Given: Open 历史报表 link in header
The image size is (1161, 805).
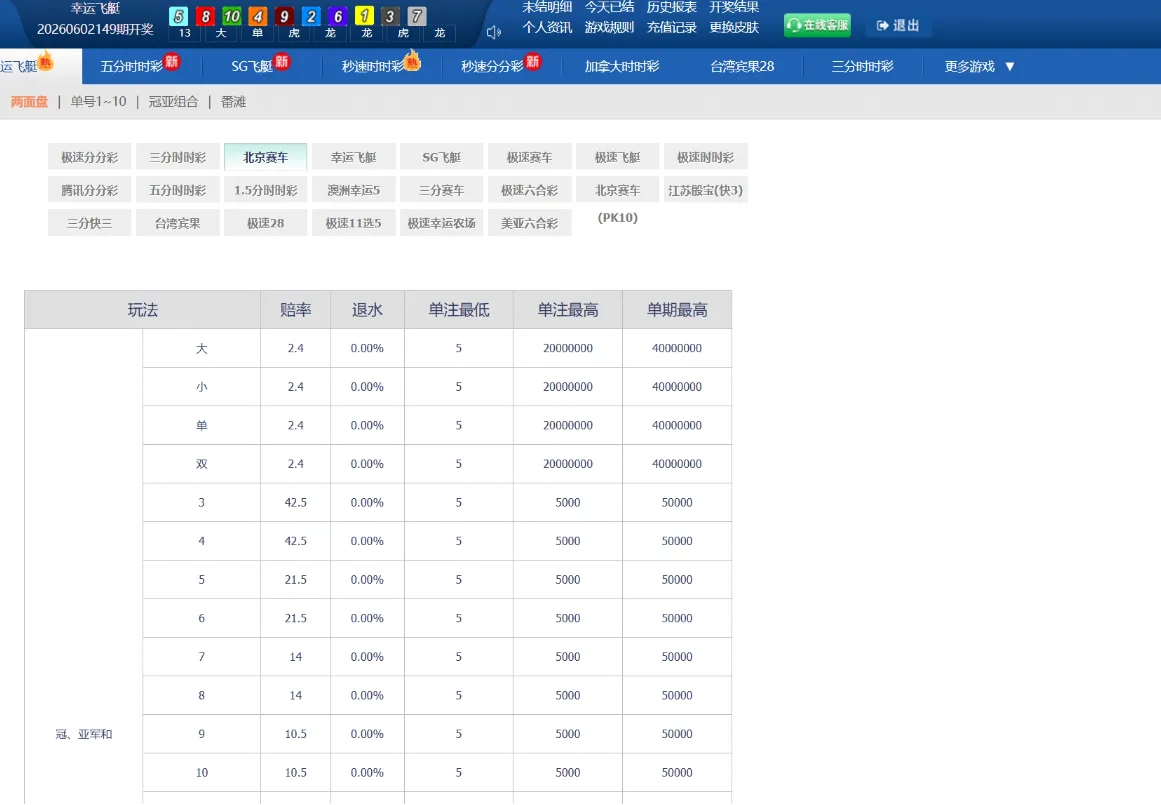Looking at the screenshot, I should pyautogui.click(x=672, y=7).
